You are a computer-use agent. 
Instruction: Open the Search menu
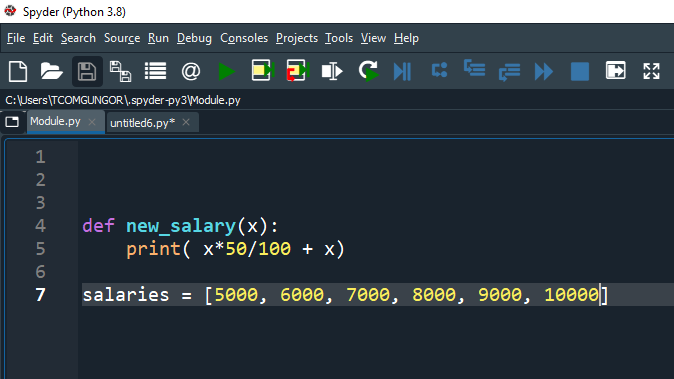tap(78, 38)
